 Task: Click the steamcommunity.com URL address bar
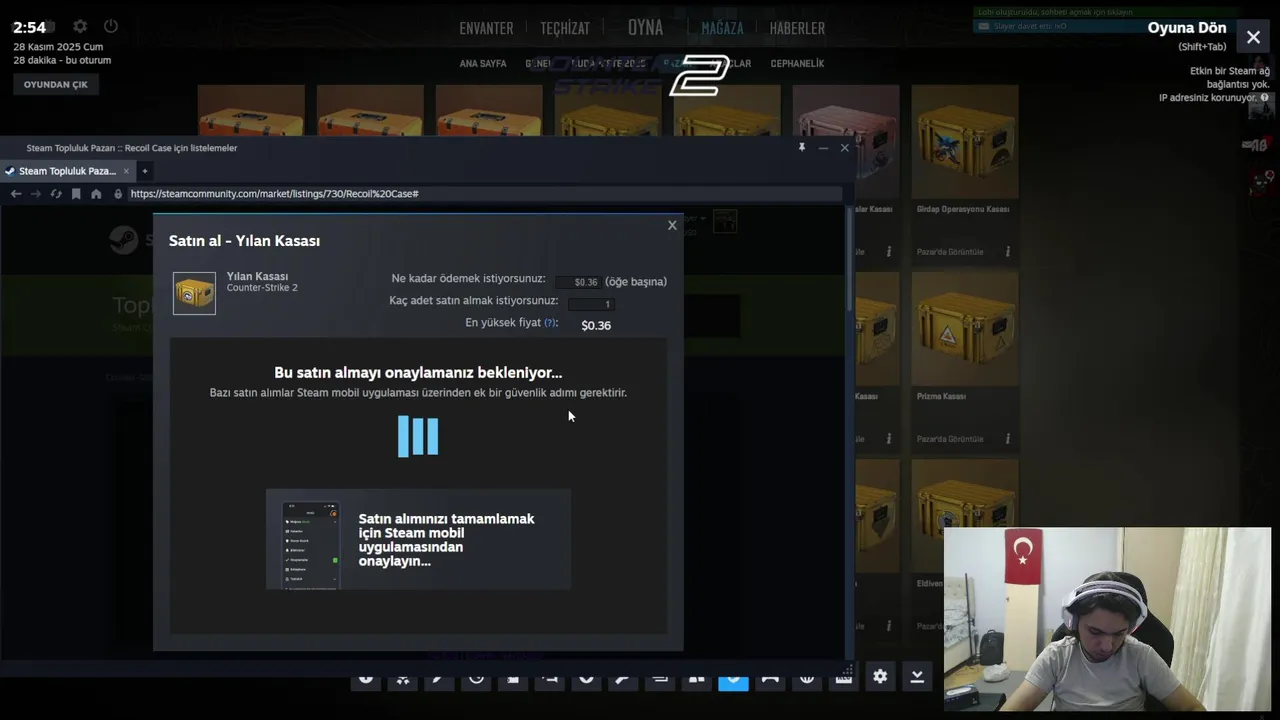tap(484, 194)
